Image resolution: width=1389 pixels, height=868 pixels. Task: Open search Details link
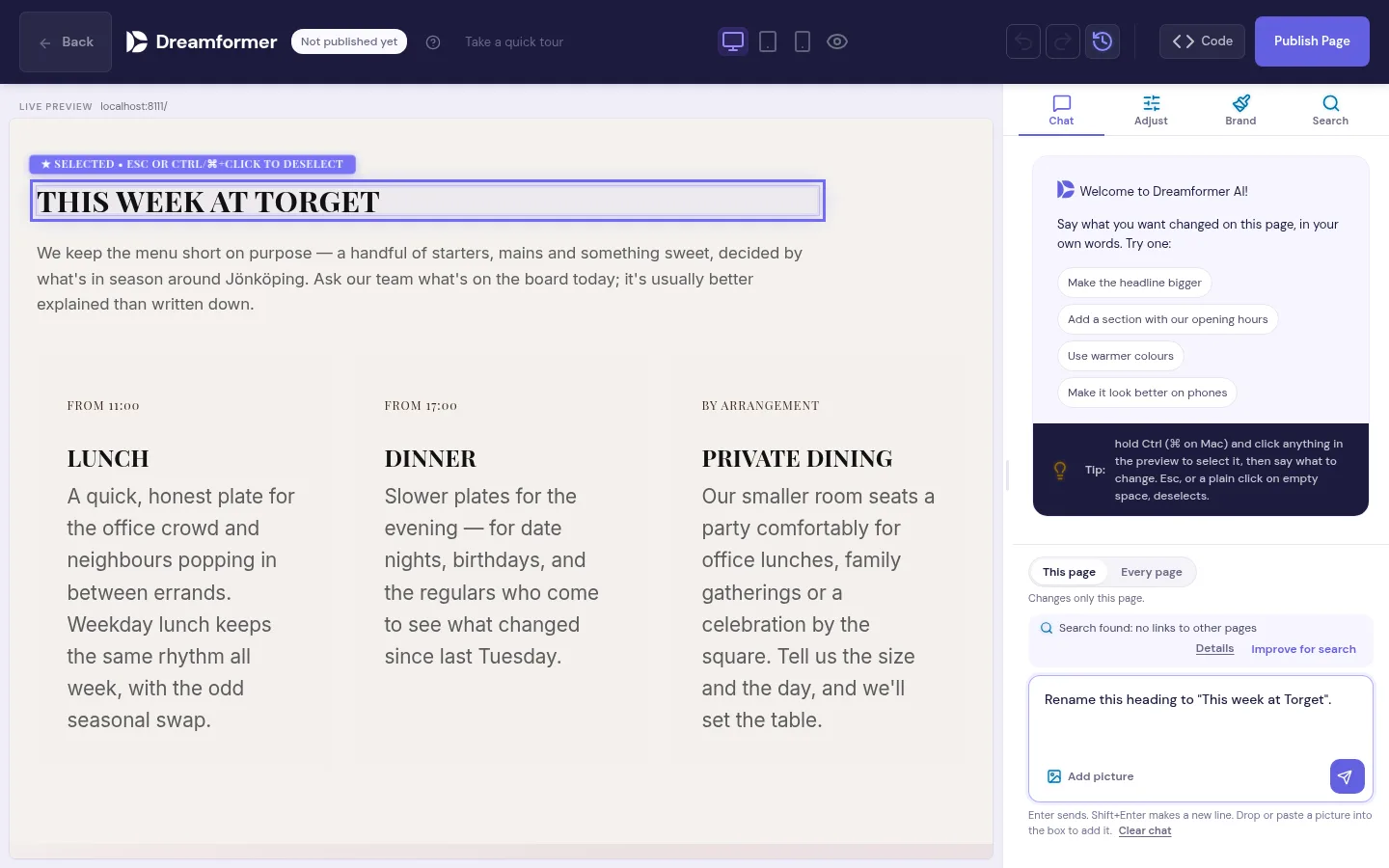(x=1214, y=649)
